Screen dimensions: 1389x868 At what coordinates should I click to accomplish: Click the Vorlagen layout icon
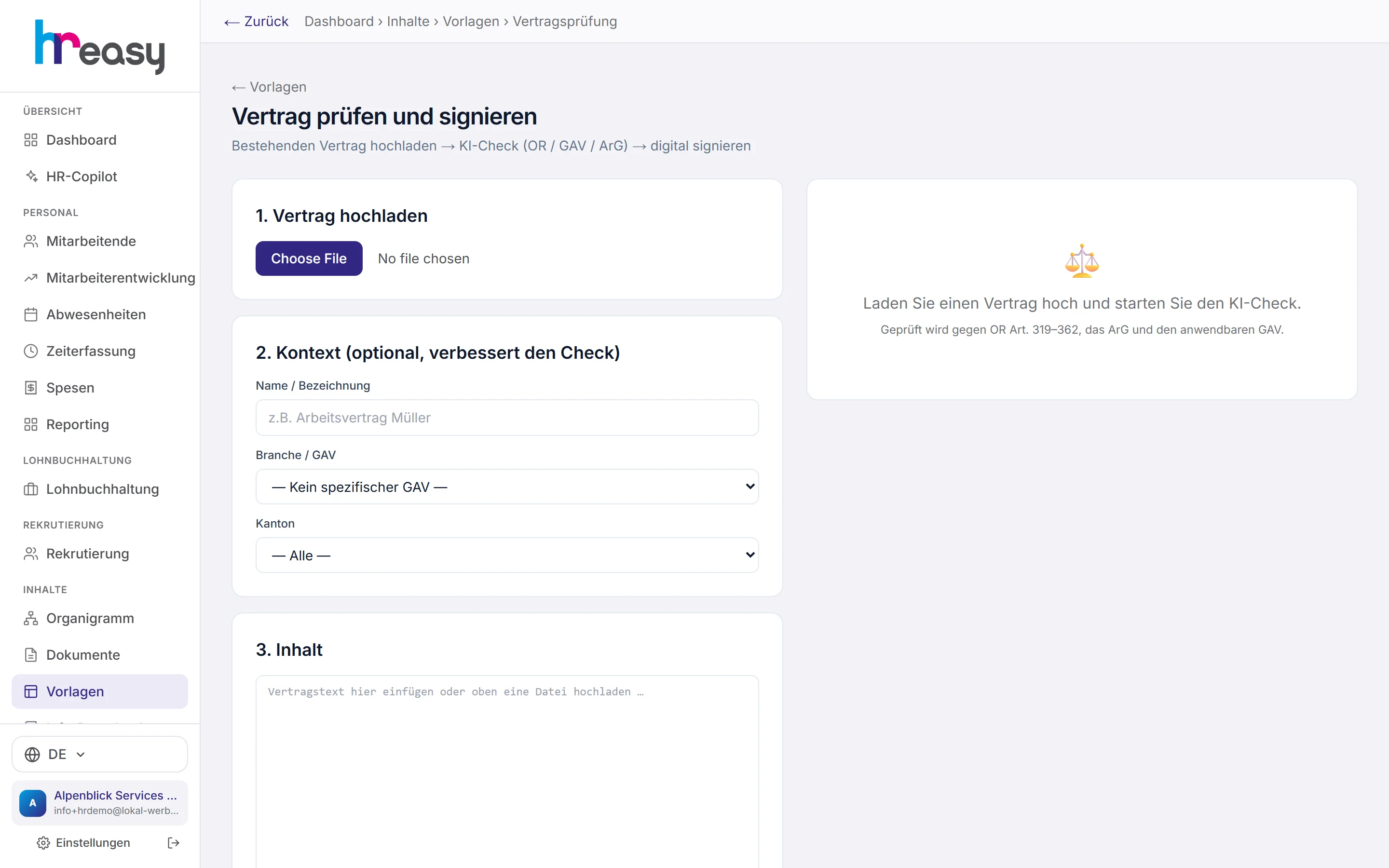31,692
